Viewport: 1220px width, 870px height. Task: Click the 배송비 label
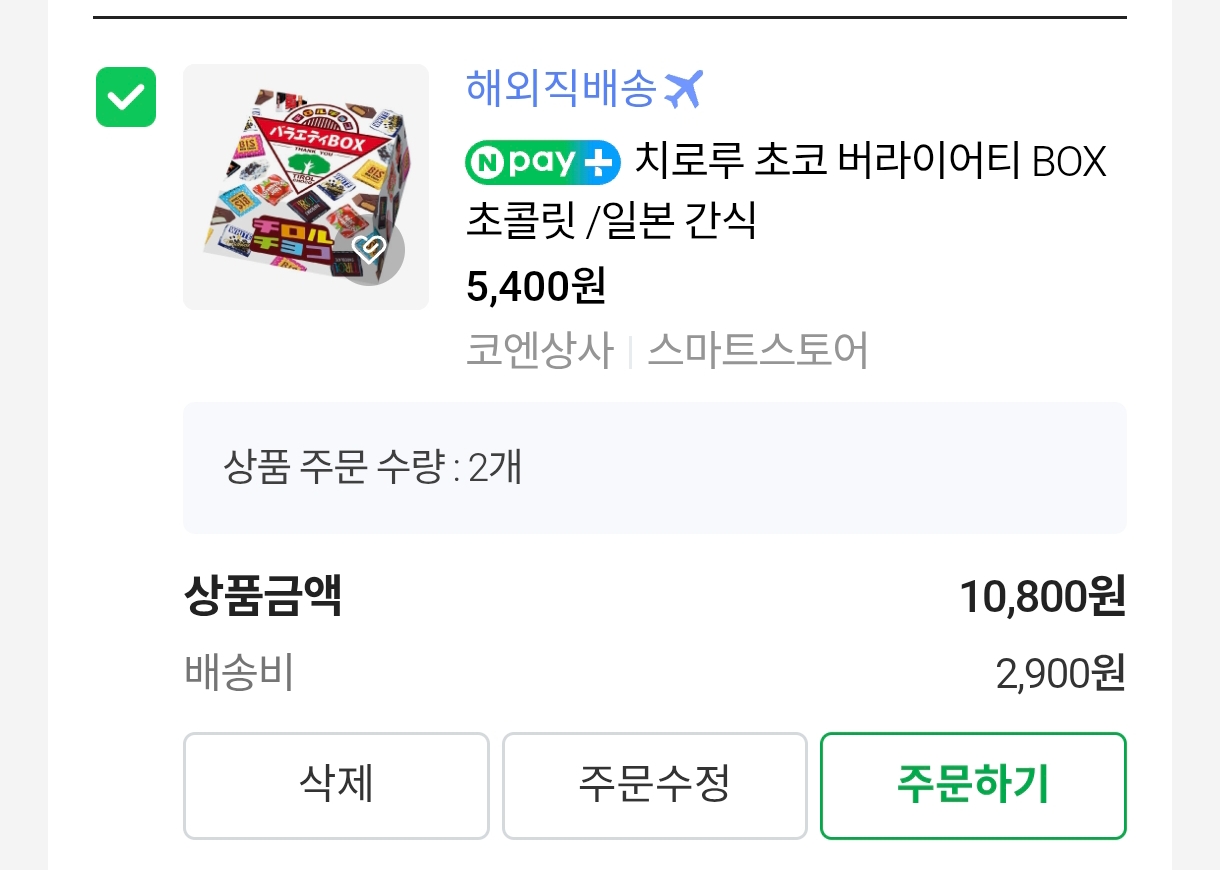tap(239, 673)
